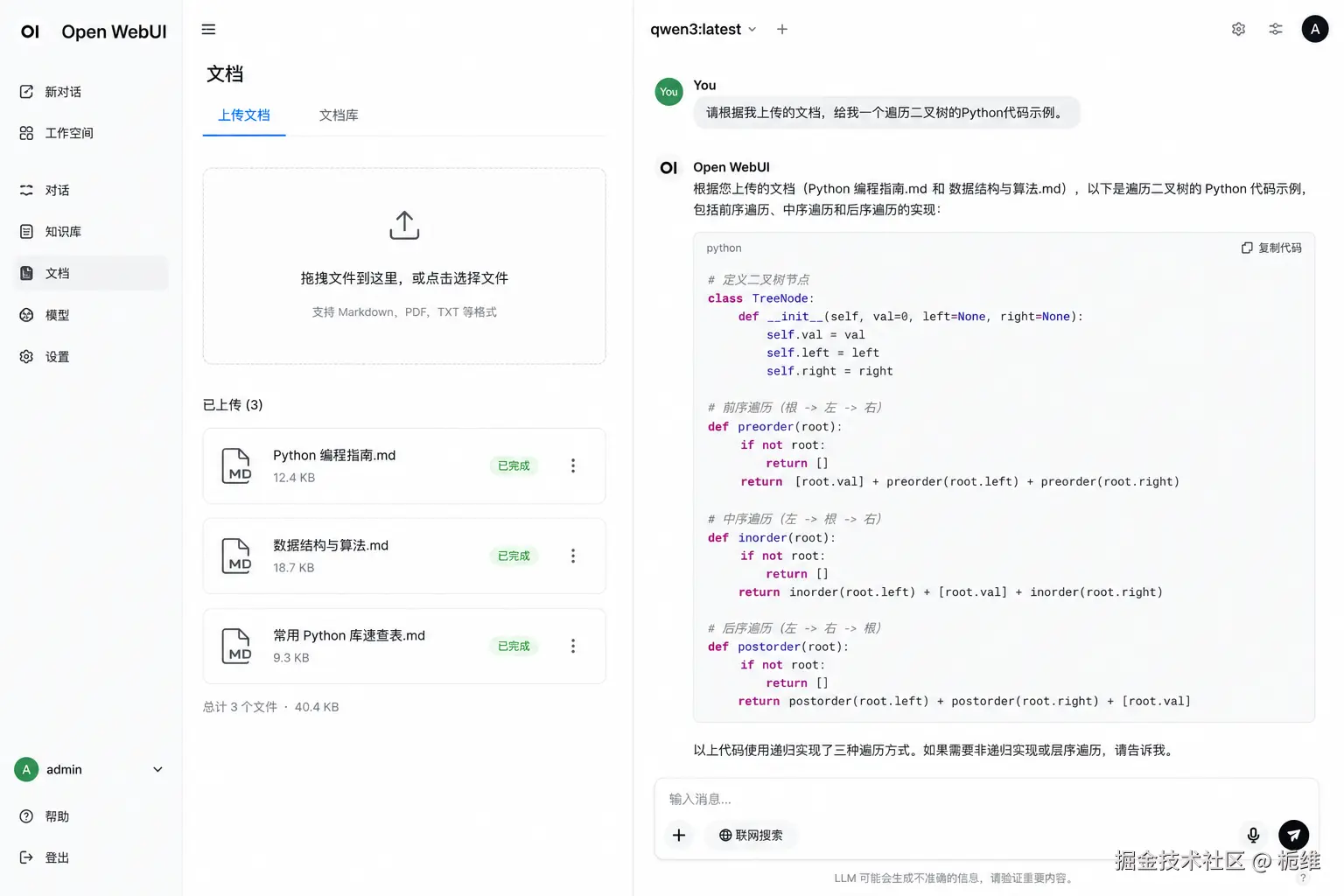Screen dimensions: 1344x896
Task: Click file name Python 编程指南.md
Action: pos(334,455)
